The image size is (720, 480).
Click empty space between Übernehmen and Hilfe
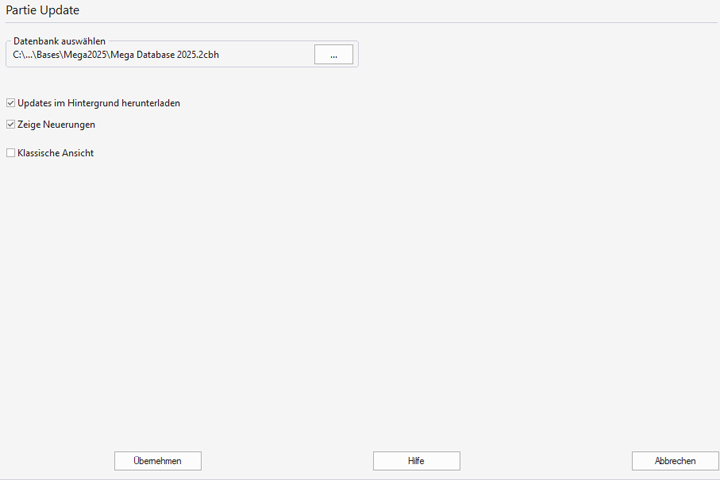(x=287, y=461)
